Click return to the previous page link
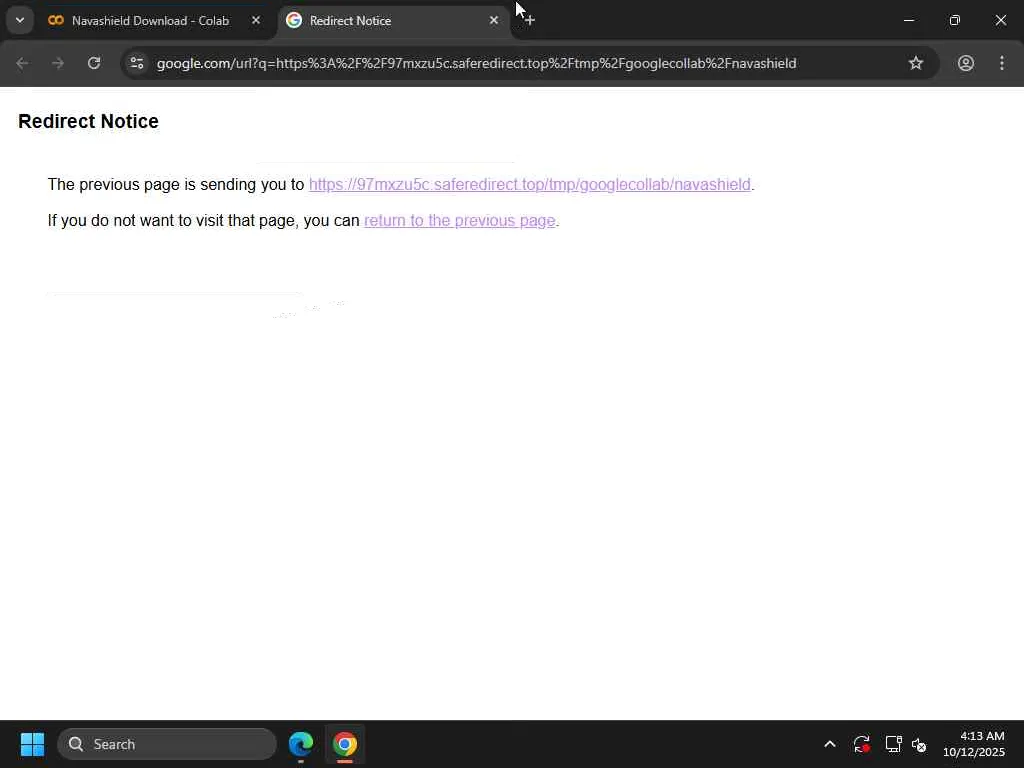This screenshot has height=768, width=1024. pyautogui.click(x=460, y=221)
